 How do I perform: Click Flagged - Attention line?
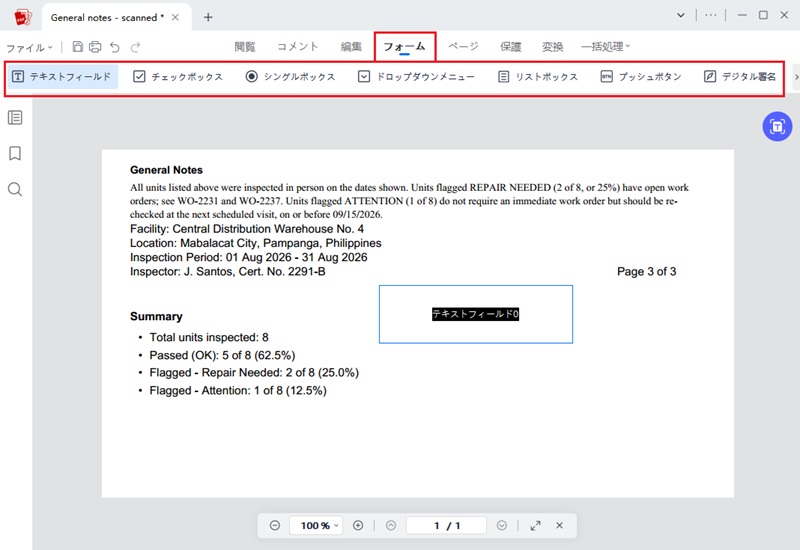[238, 390]
